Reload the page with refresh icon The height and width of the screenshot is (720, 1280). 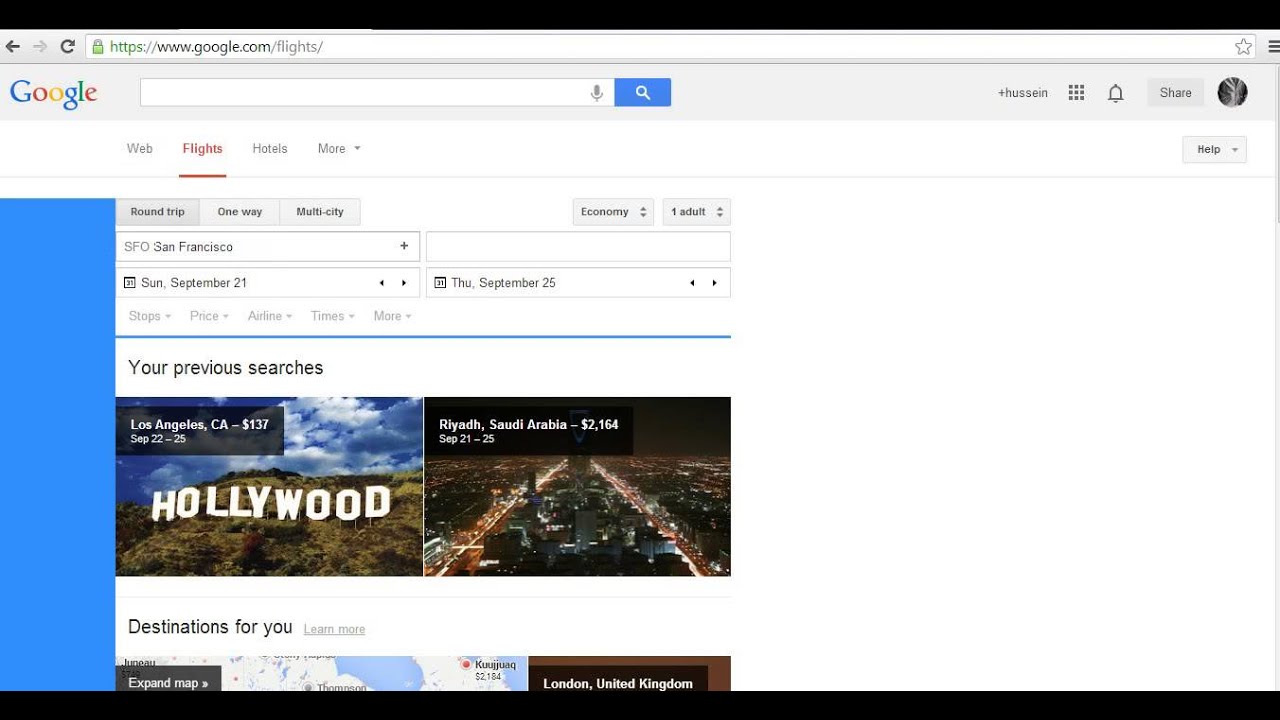[x=68, y=46]
